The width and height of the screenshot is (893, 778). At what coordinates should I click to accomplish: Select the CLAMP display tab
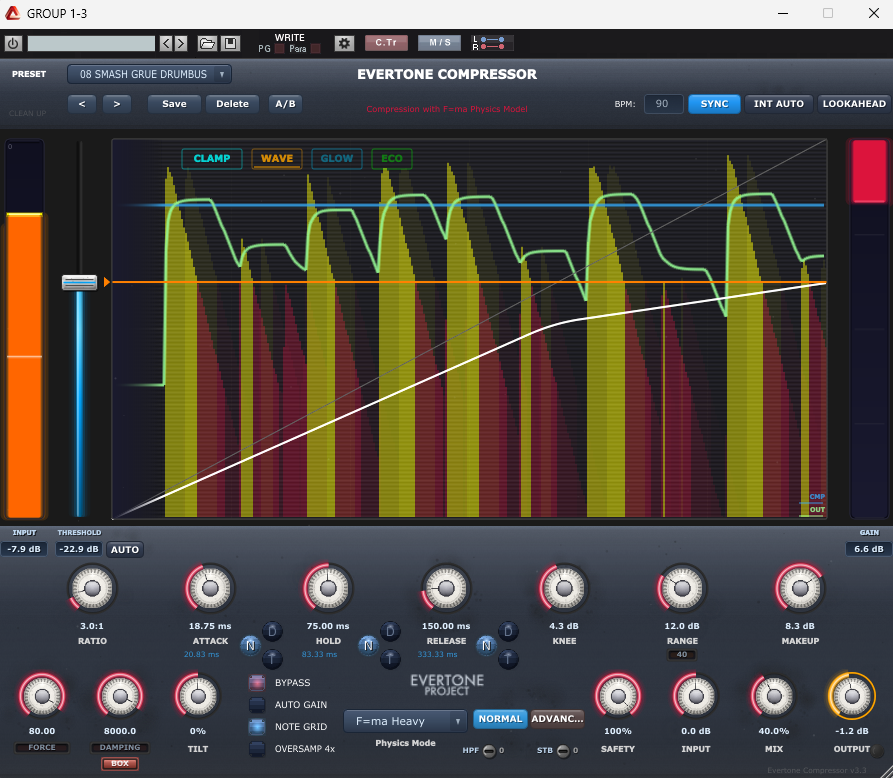click(211, 158)
